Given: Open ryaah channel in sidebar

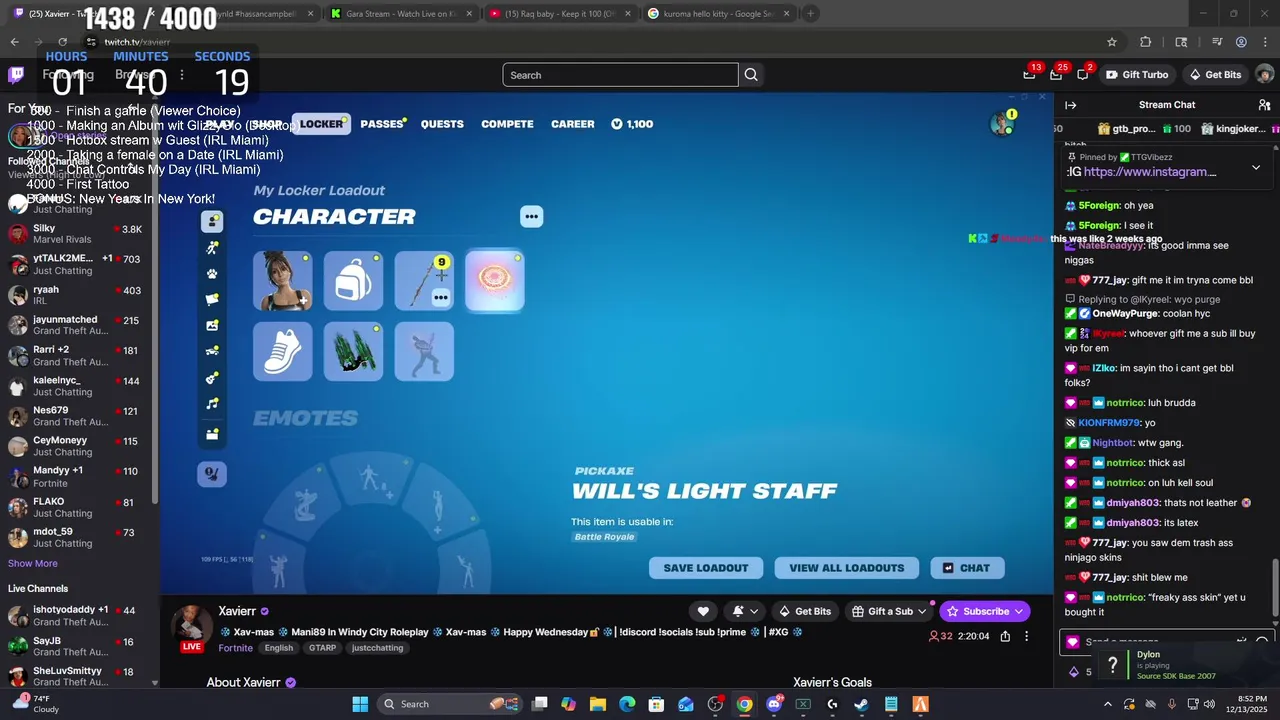Looking at the screenshot, I should click(78, 295).
